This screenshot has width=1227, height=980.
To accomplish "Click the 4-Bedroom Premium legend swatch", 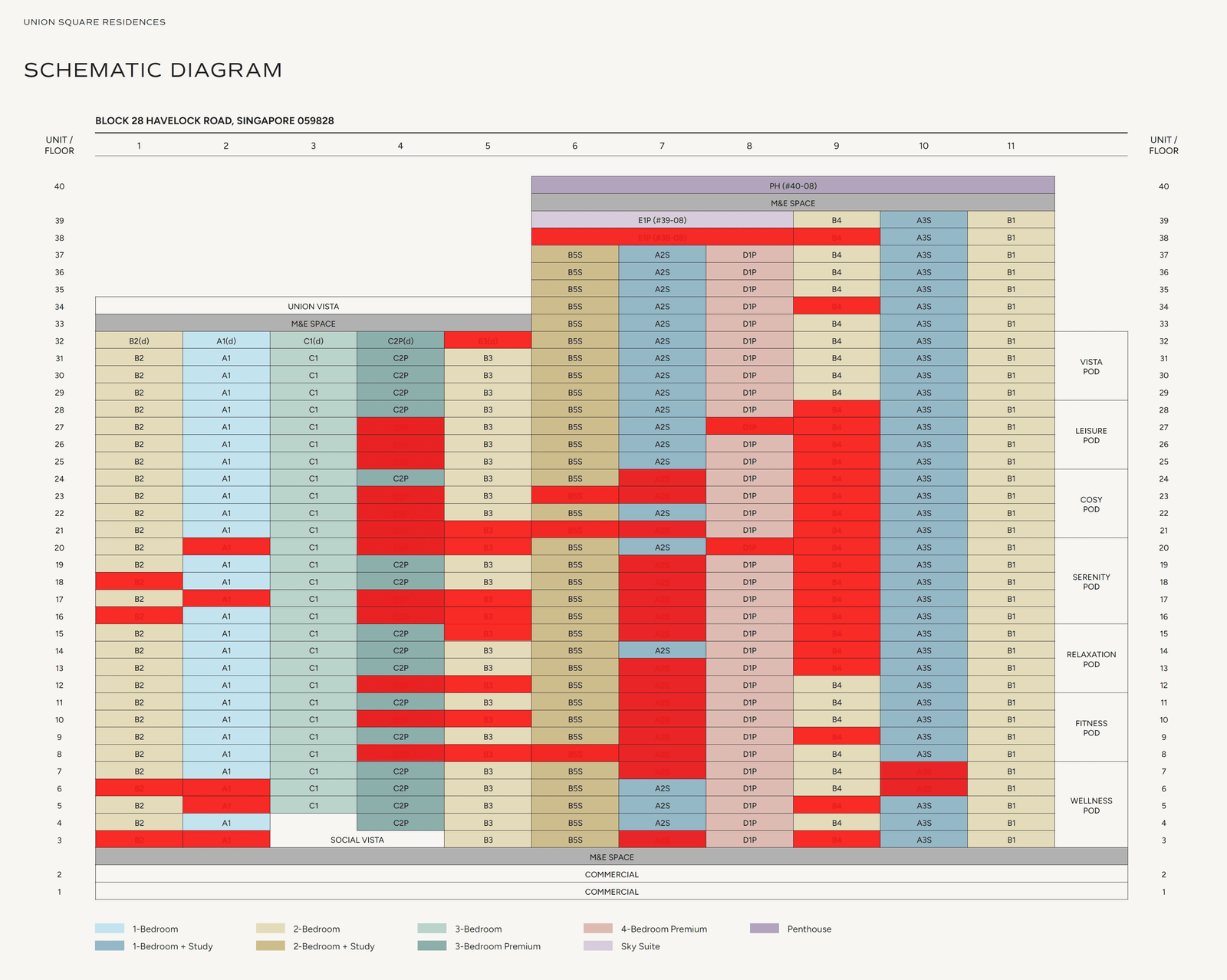I will [598, 929].
